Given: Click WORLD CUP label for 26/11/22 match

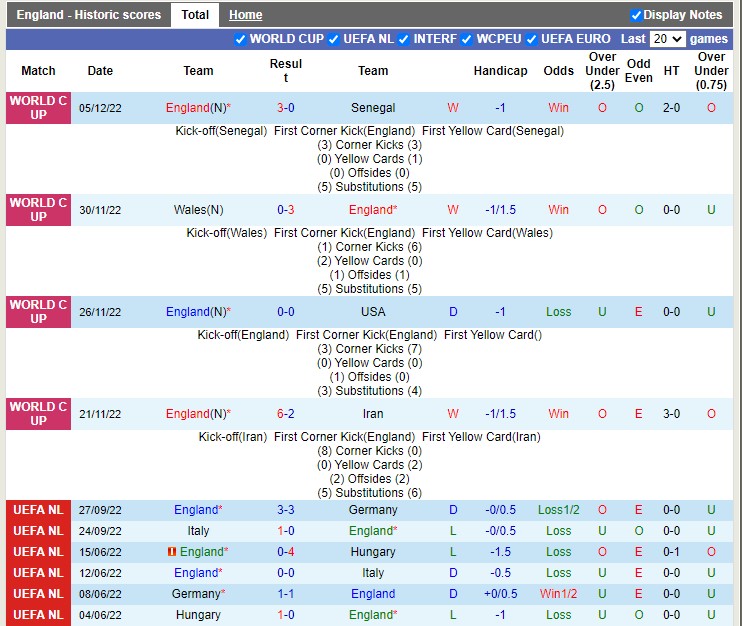Looking at the screenshot, I should click(38, 312).
